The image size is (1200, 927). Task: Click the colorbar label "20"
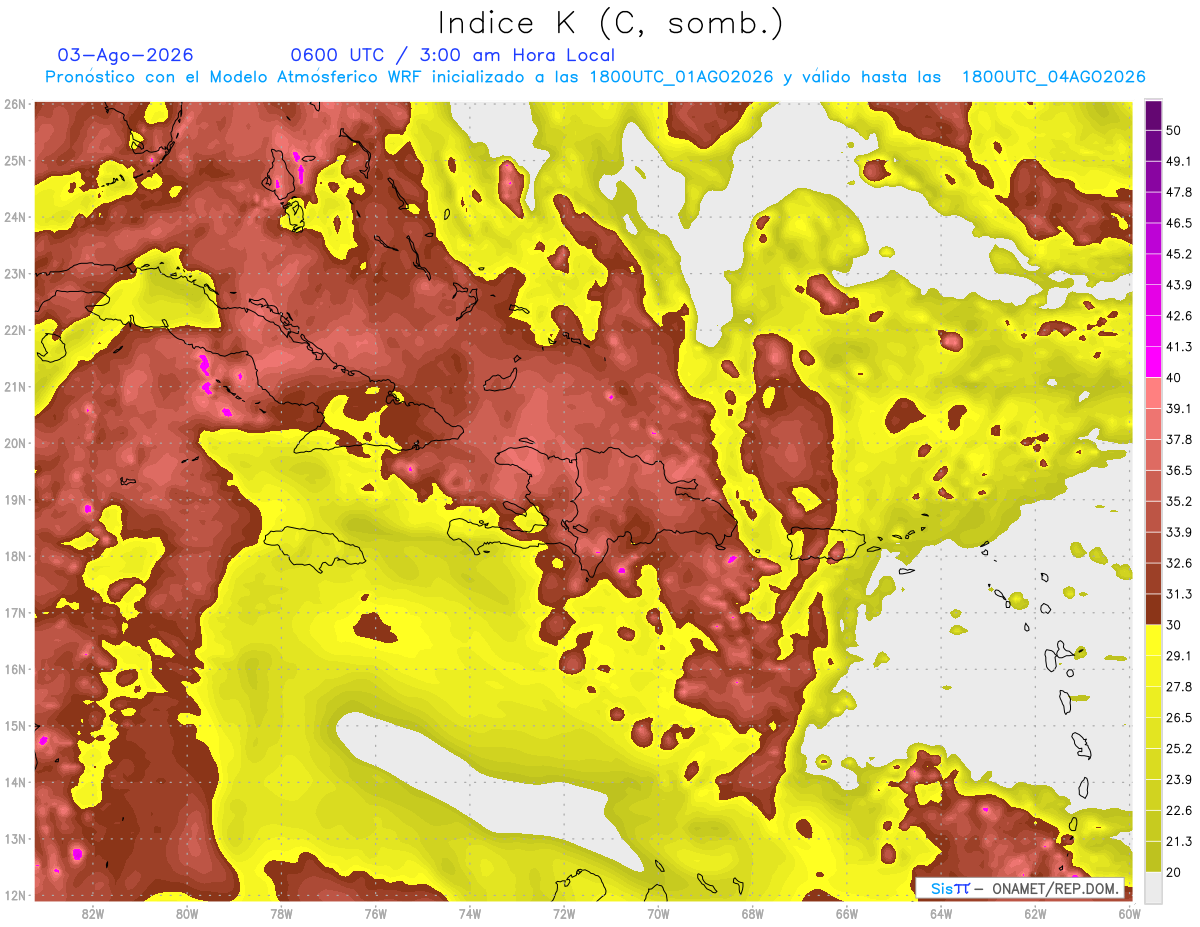[x=1173, y=872]
